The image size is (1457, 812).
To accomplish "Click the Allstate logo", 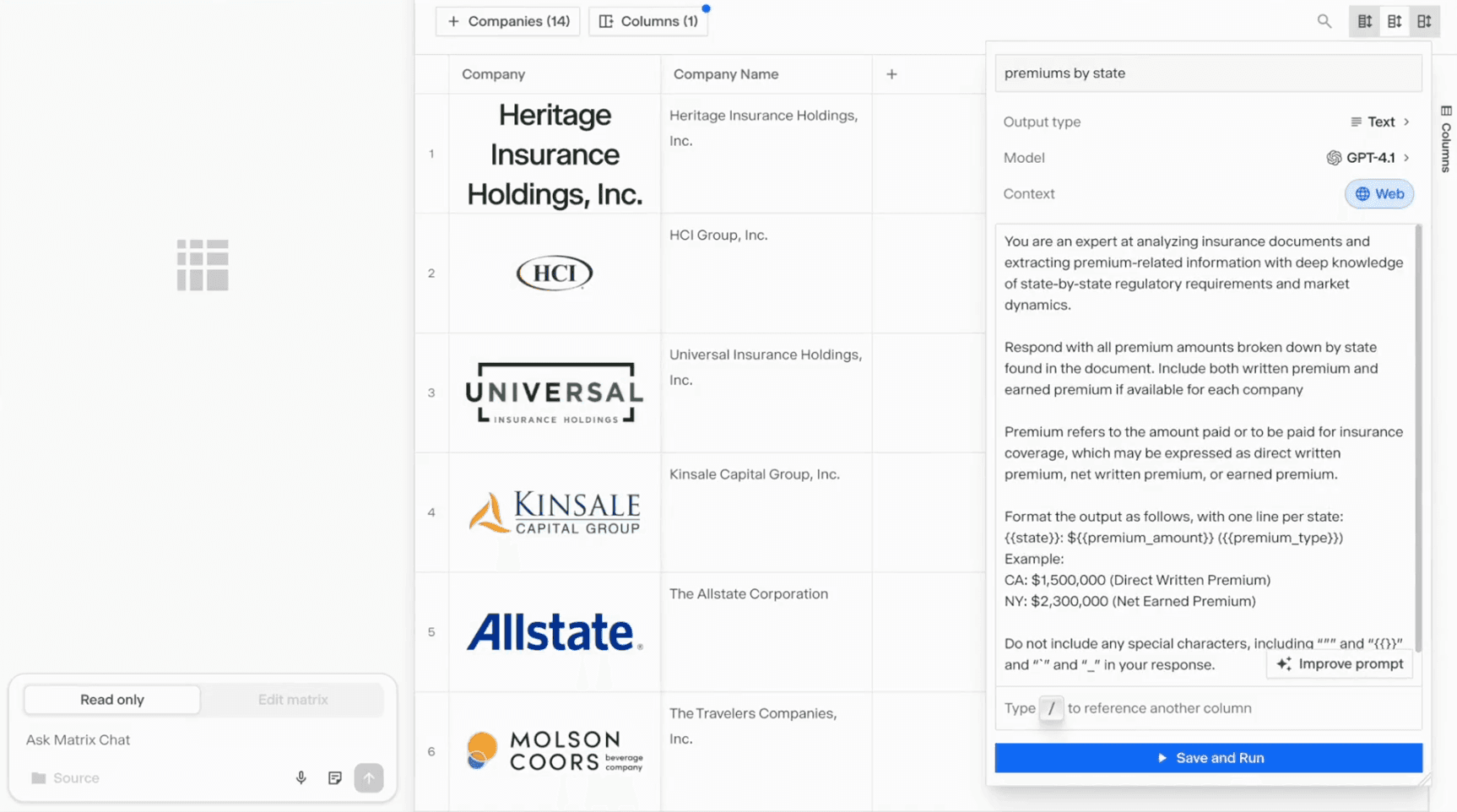I will (x=555, y=632).
